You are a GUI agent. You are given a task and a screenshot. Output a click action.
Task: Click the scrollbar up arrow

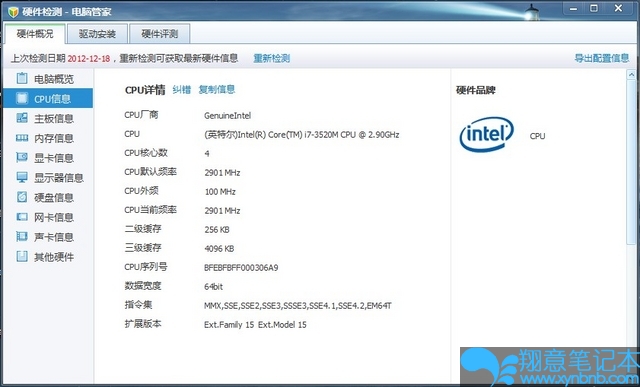[x=631, y=75]
